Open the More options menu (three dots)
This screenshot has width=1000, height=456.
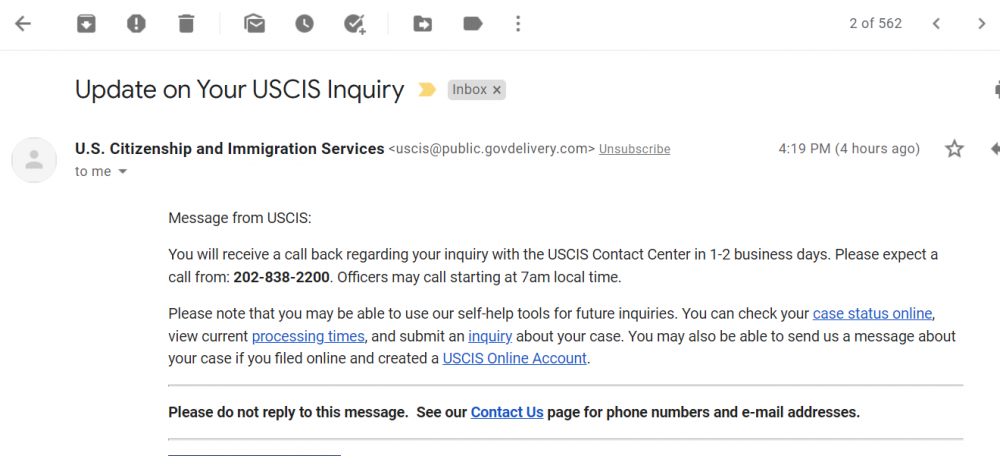coord(518,24)
